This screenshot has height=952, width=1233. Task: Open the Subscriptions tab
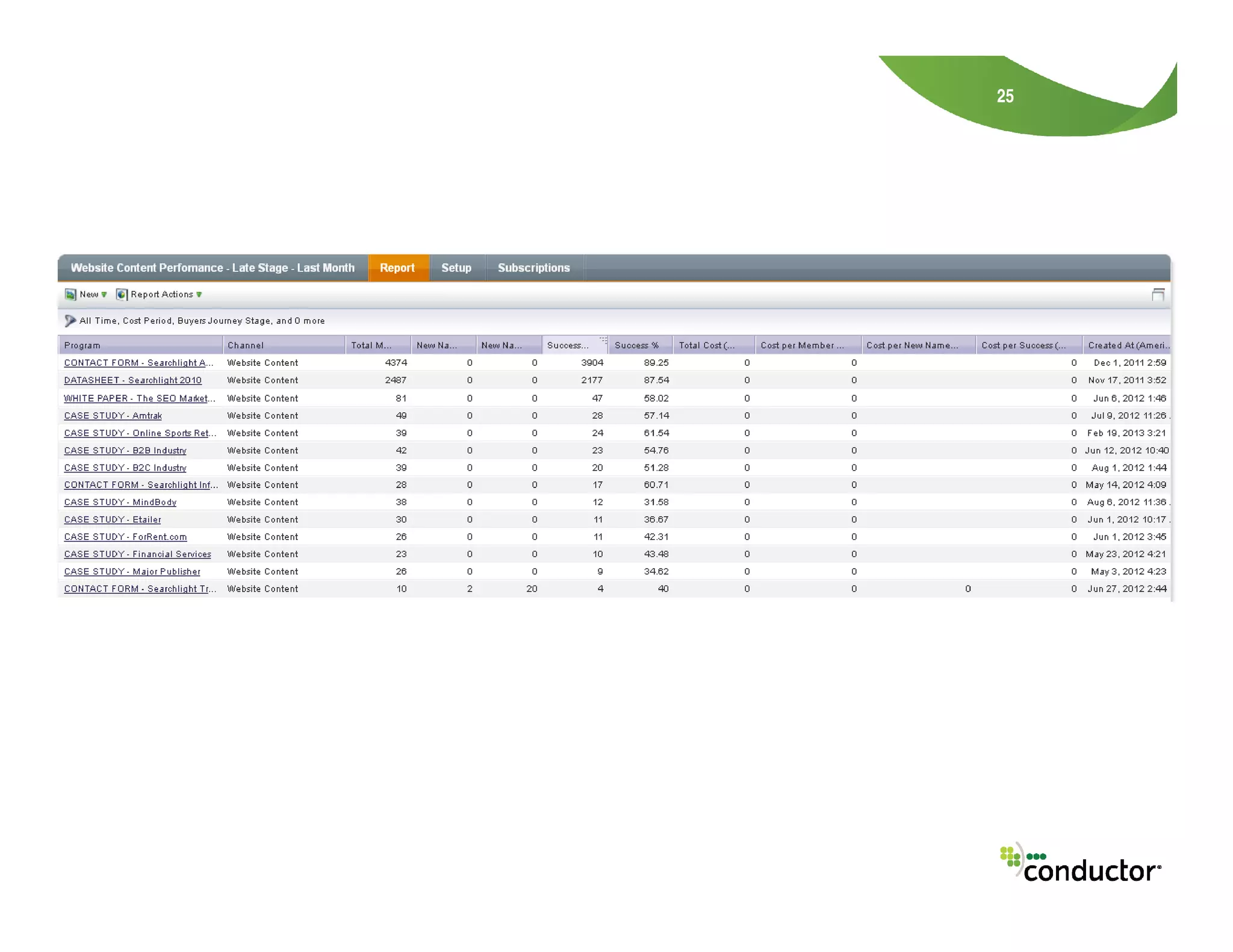(x=533, y=268)
